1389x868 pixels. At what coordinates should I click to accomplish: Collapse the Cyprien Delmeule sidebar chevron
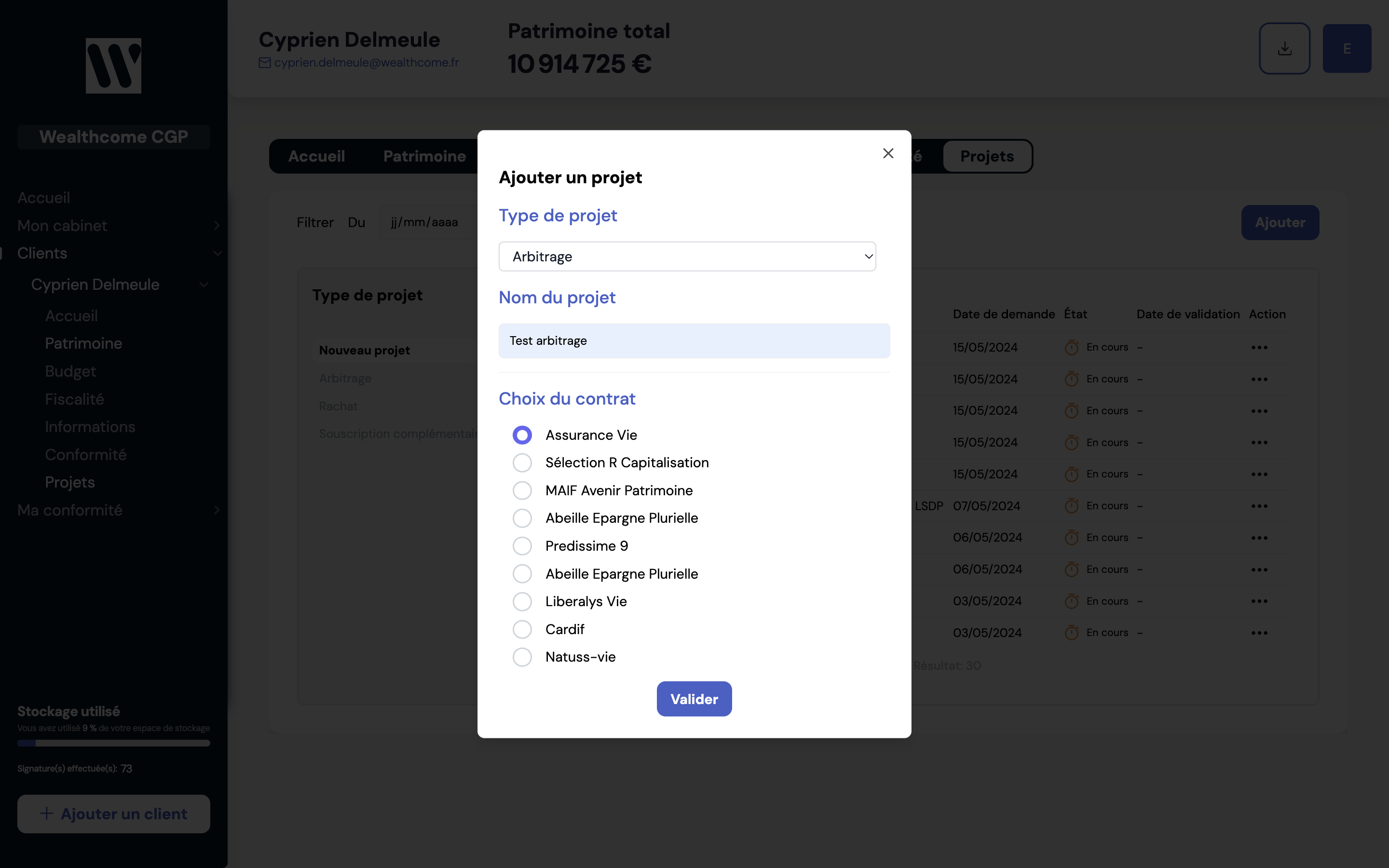point(204,285)
